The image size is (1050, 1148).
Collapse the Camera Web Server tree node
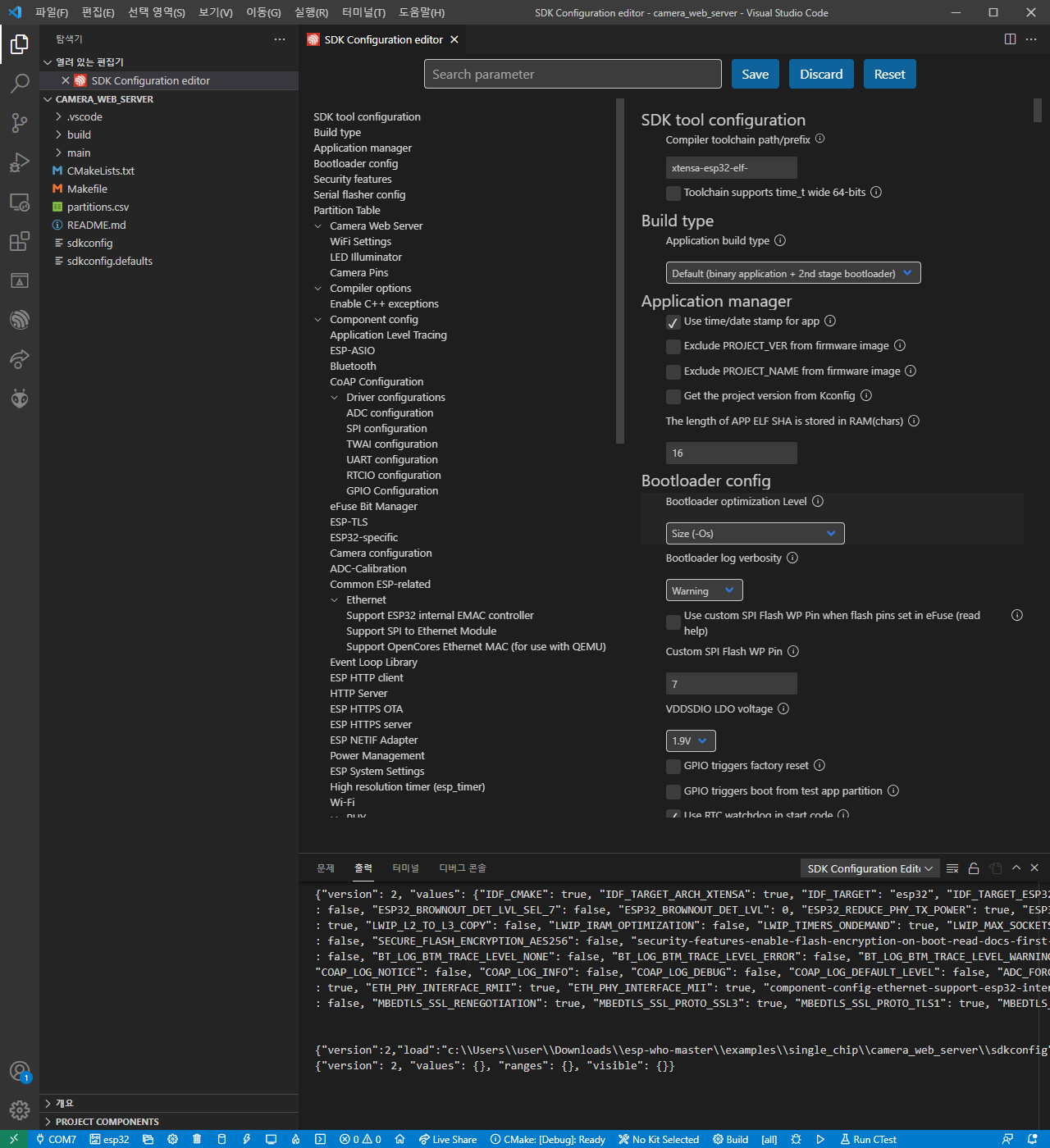[318, 226]
